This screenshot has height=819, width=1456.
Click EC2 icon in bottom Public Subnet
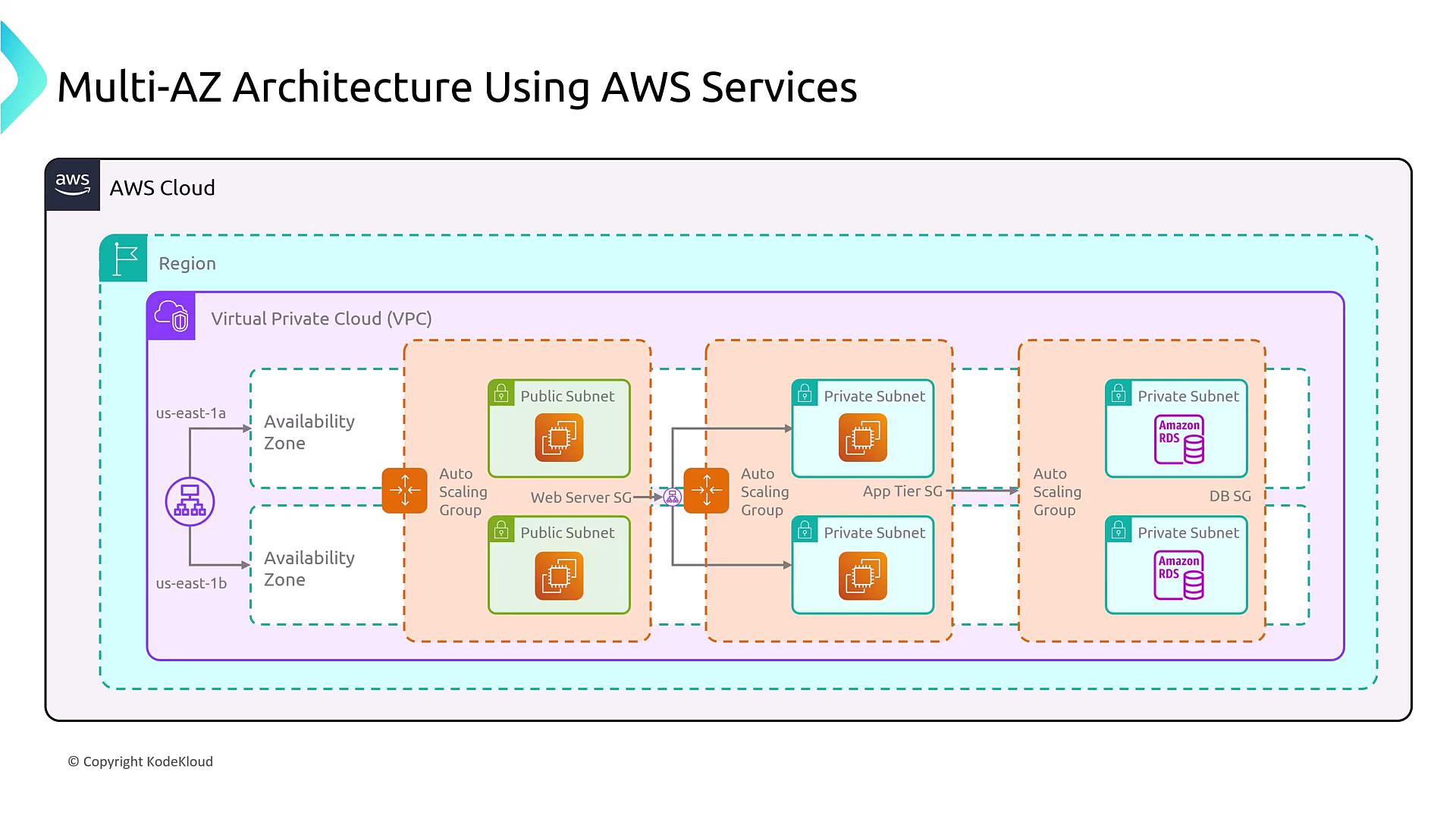pyautogui.click(x=559, y=576)
